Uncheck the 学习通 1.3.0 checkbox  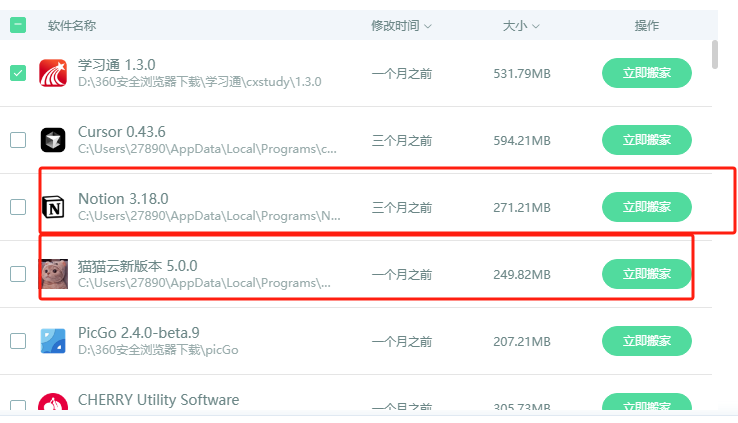(18, 73)
